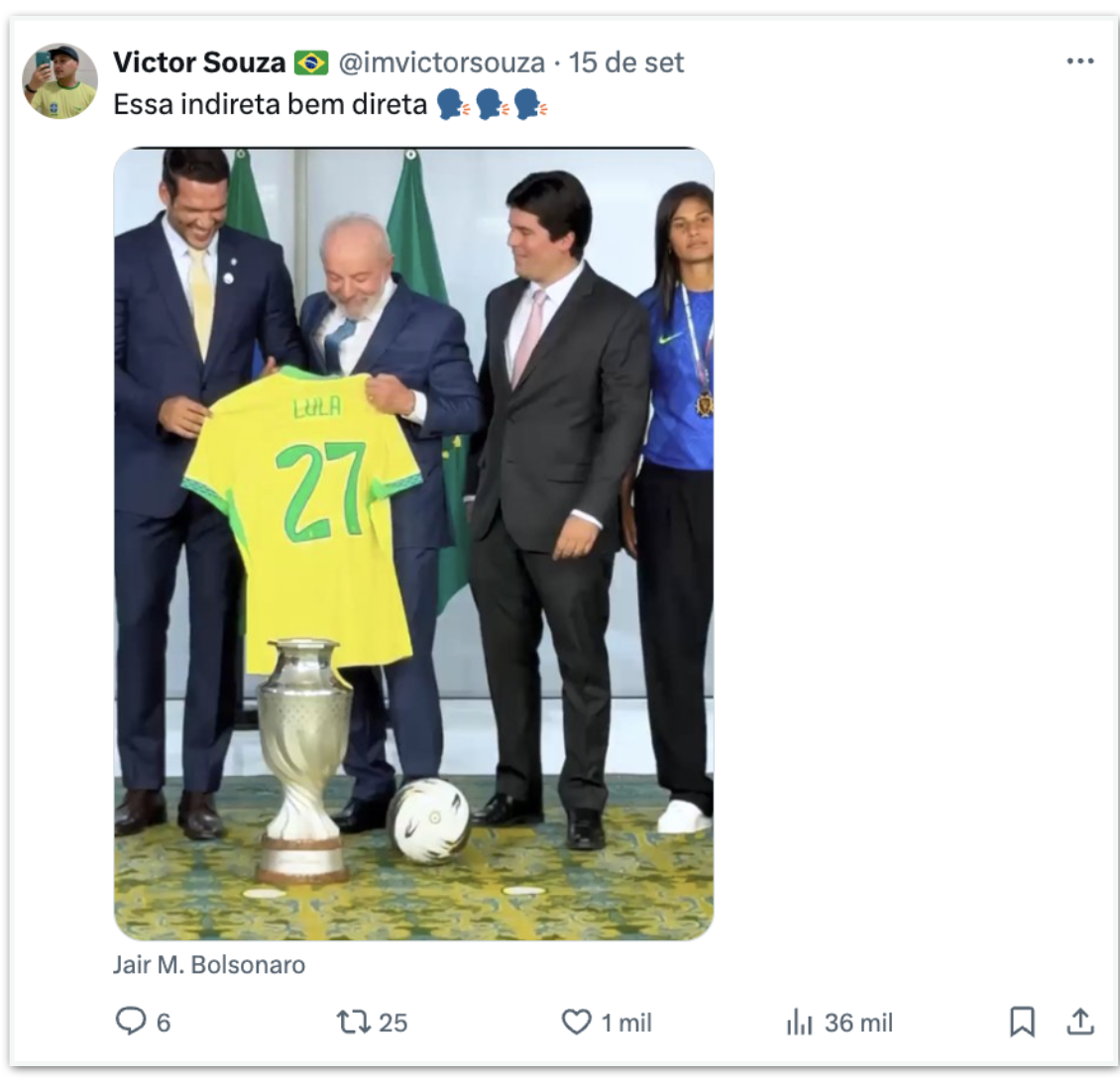Click the Victor Souza display name

tap(199, 62)
